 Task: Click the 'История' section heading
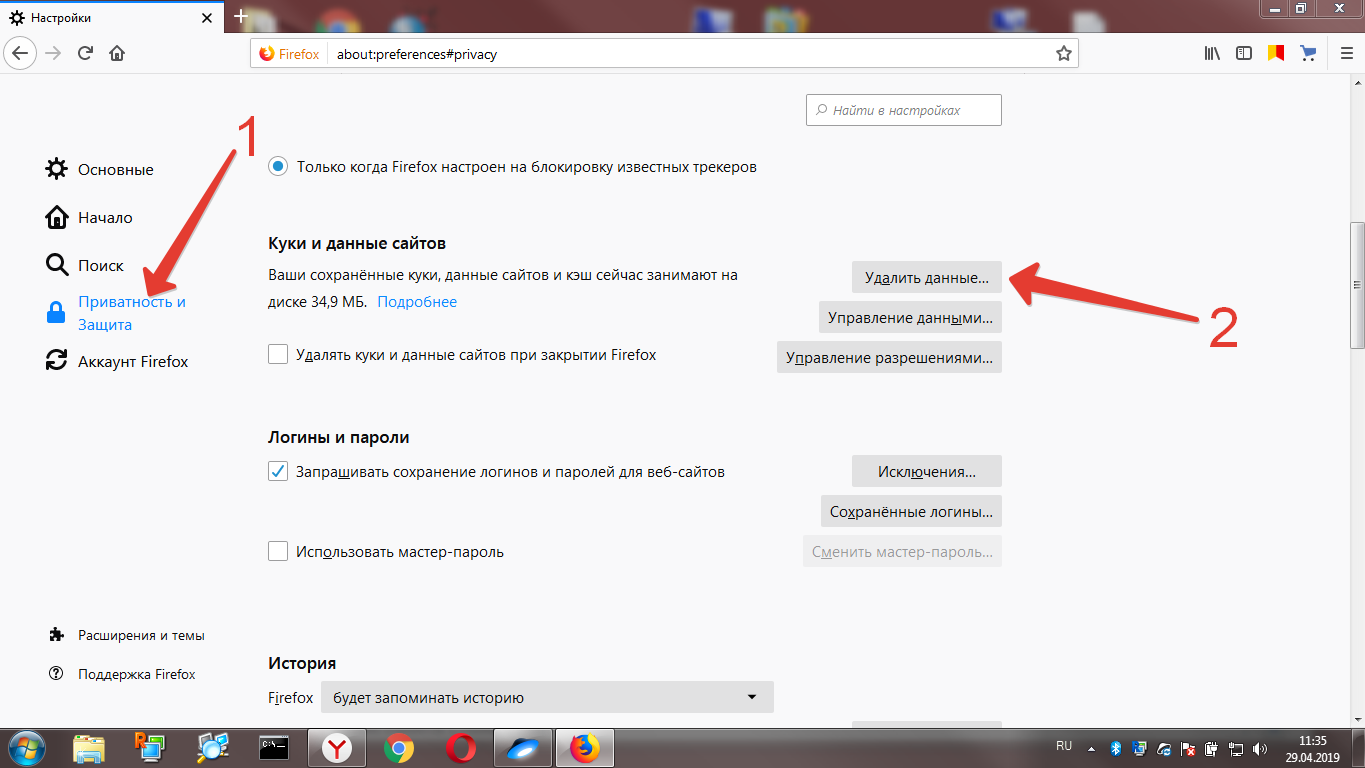[x=302, y=663]
